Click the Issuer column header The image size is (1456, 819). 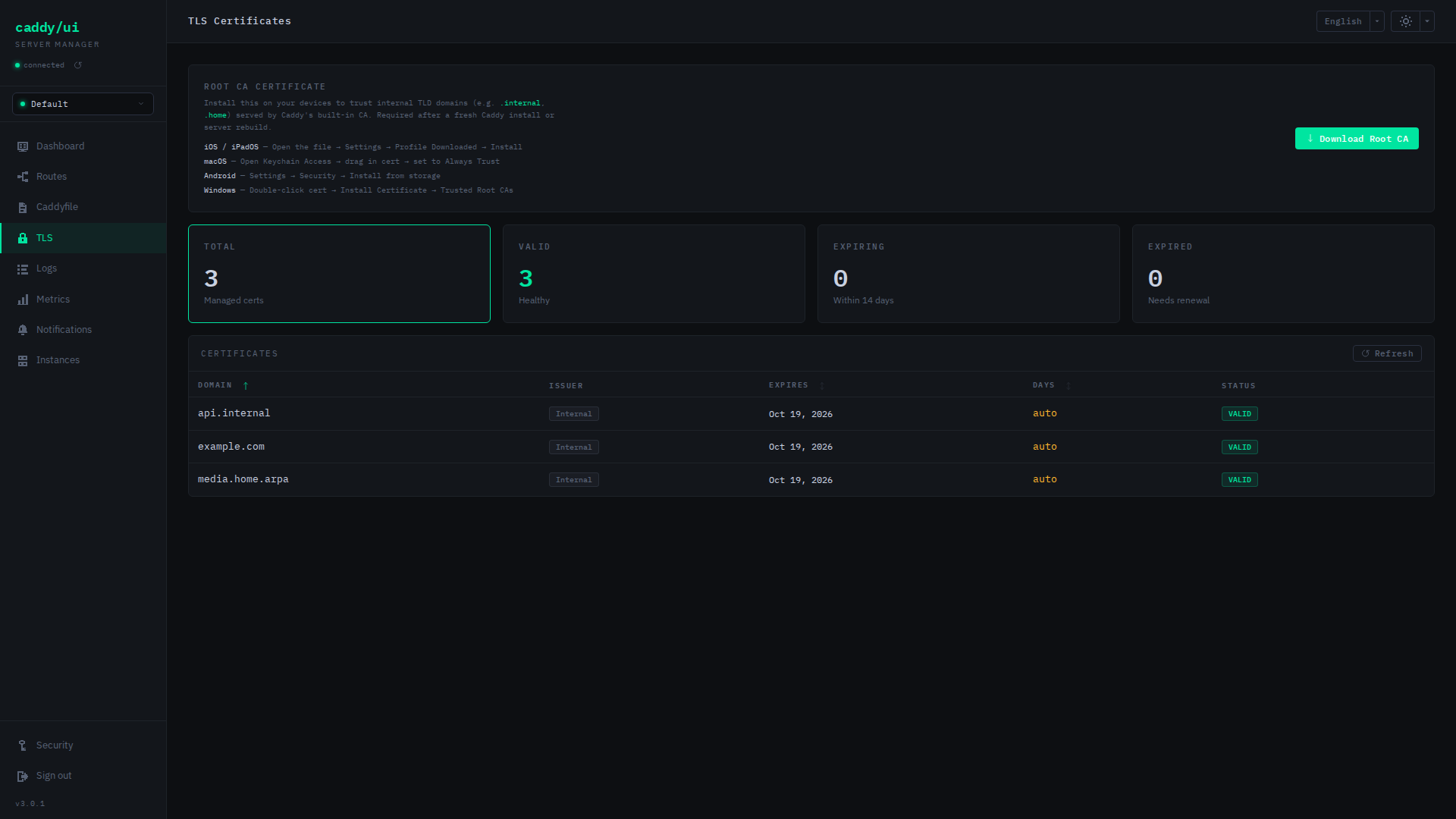(566, 386)
